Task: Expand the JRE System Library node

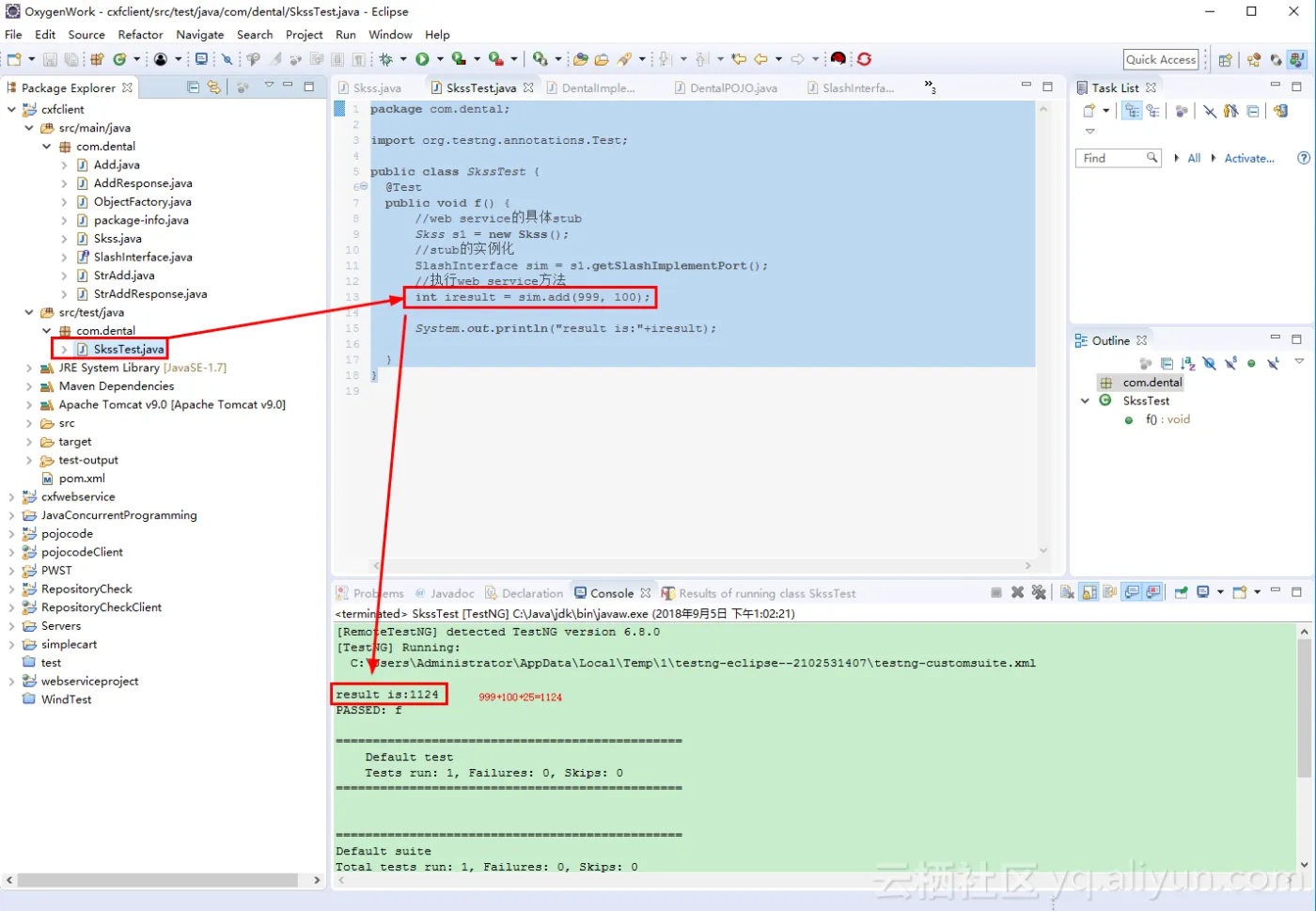Action: coord(29,368)
